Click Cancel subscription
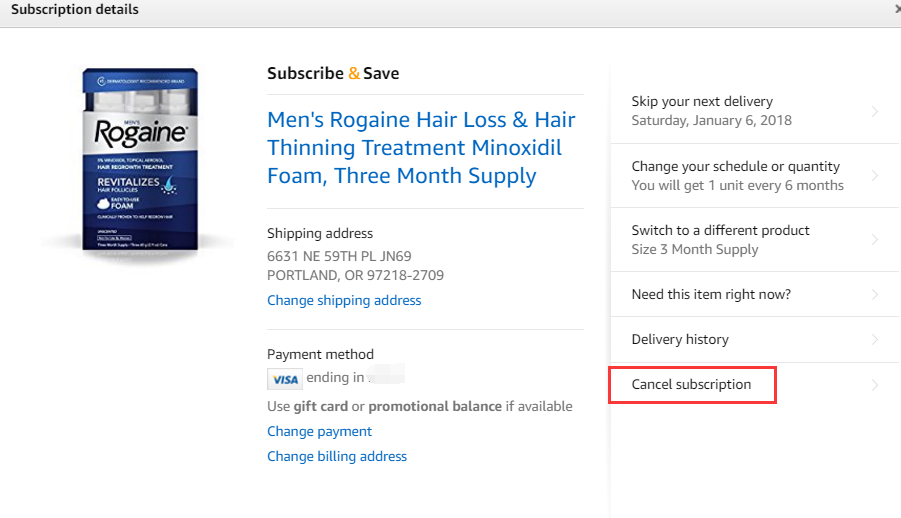The height and width of the screenshot is (518, 901). tap(692, 384)
